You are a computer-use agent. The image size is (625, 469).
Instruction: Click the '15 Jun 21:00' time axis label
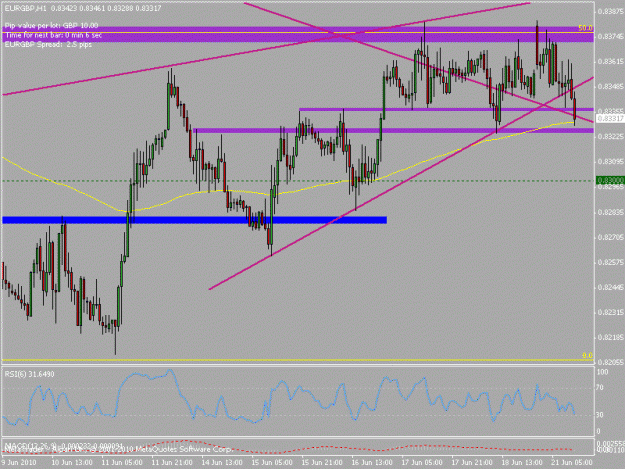[322, 462]
